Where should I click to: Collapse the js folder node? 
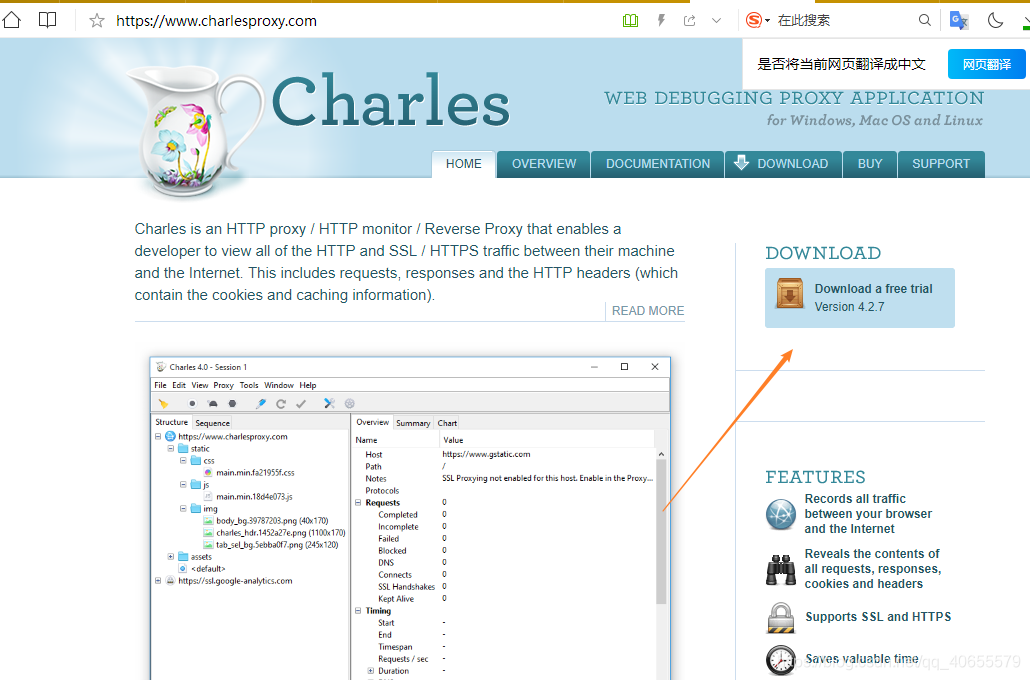[183, 484]
